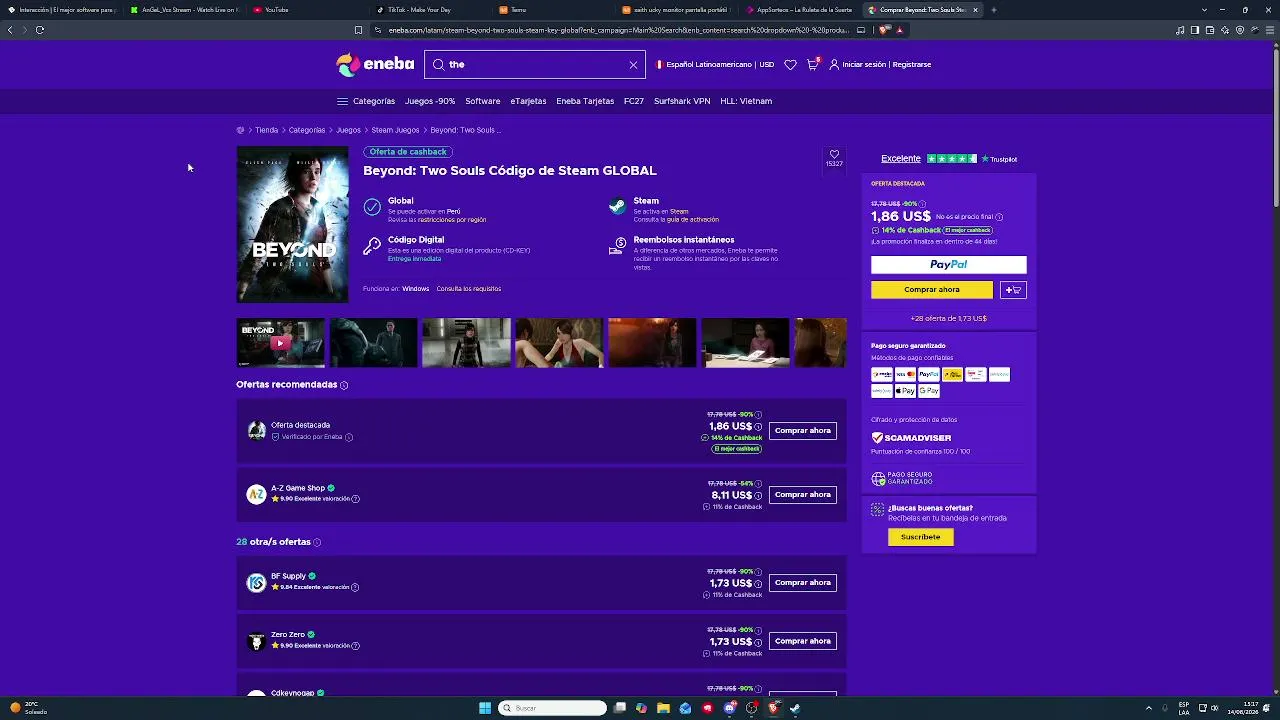Open the Windows Start menu
The width and height of the screenshot is (1280, 720).
[x=485, y=708]
